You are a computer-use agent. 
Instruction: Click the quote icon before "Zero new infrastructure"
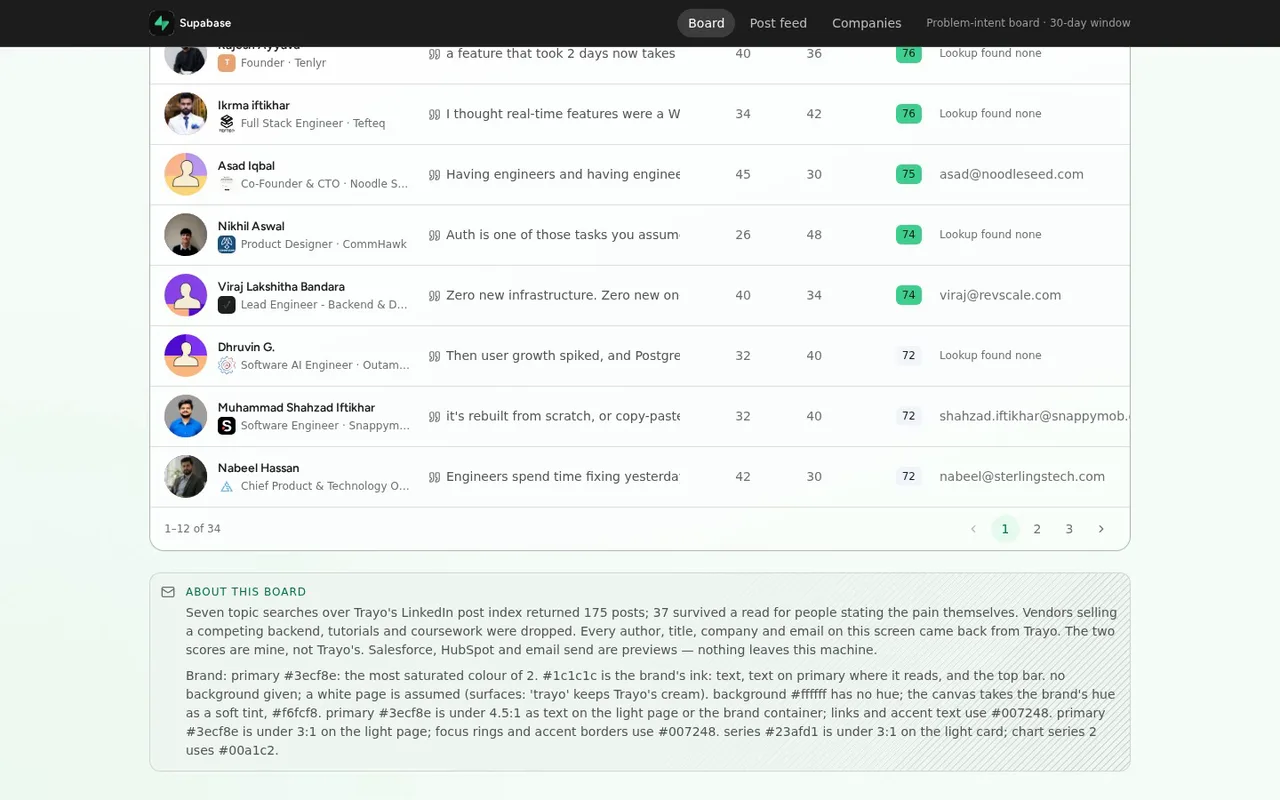[434, 295]
